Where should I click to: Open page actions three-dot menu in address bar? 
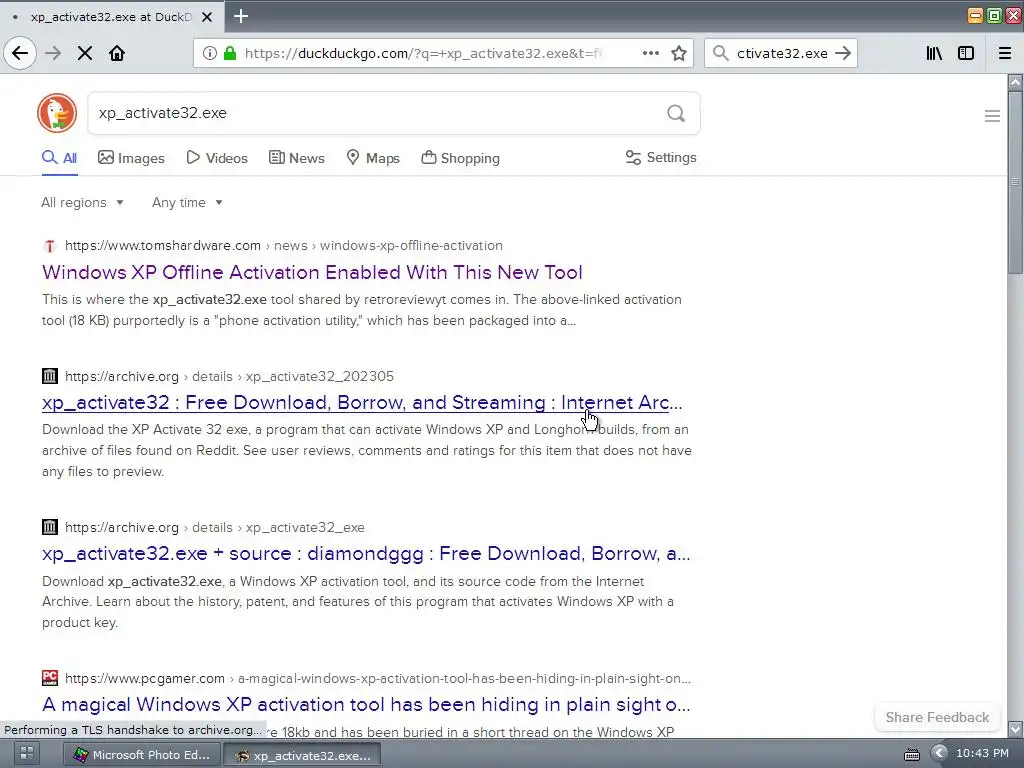pyautogui.click(x=650, y=53)
